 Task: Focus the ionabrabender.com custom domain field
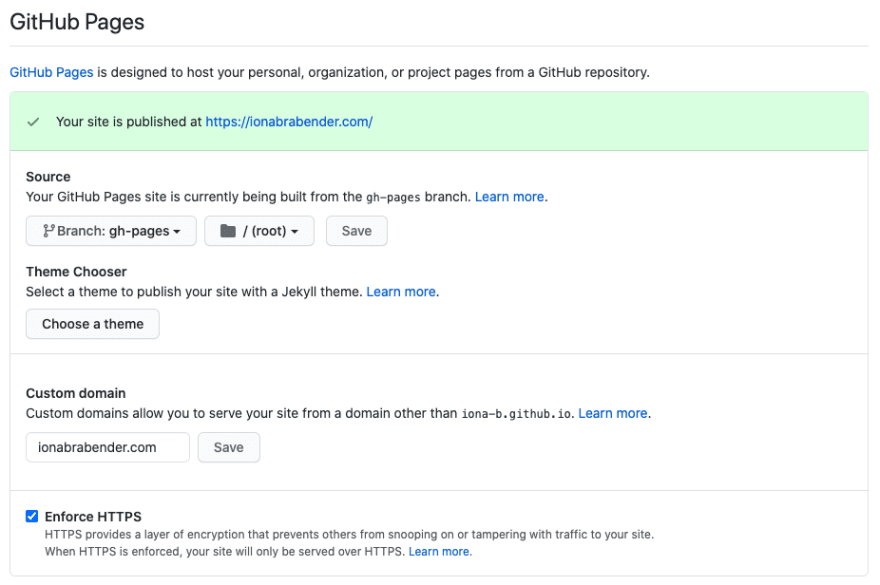(108, 447)
